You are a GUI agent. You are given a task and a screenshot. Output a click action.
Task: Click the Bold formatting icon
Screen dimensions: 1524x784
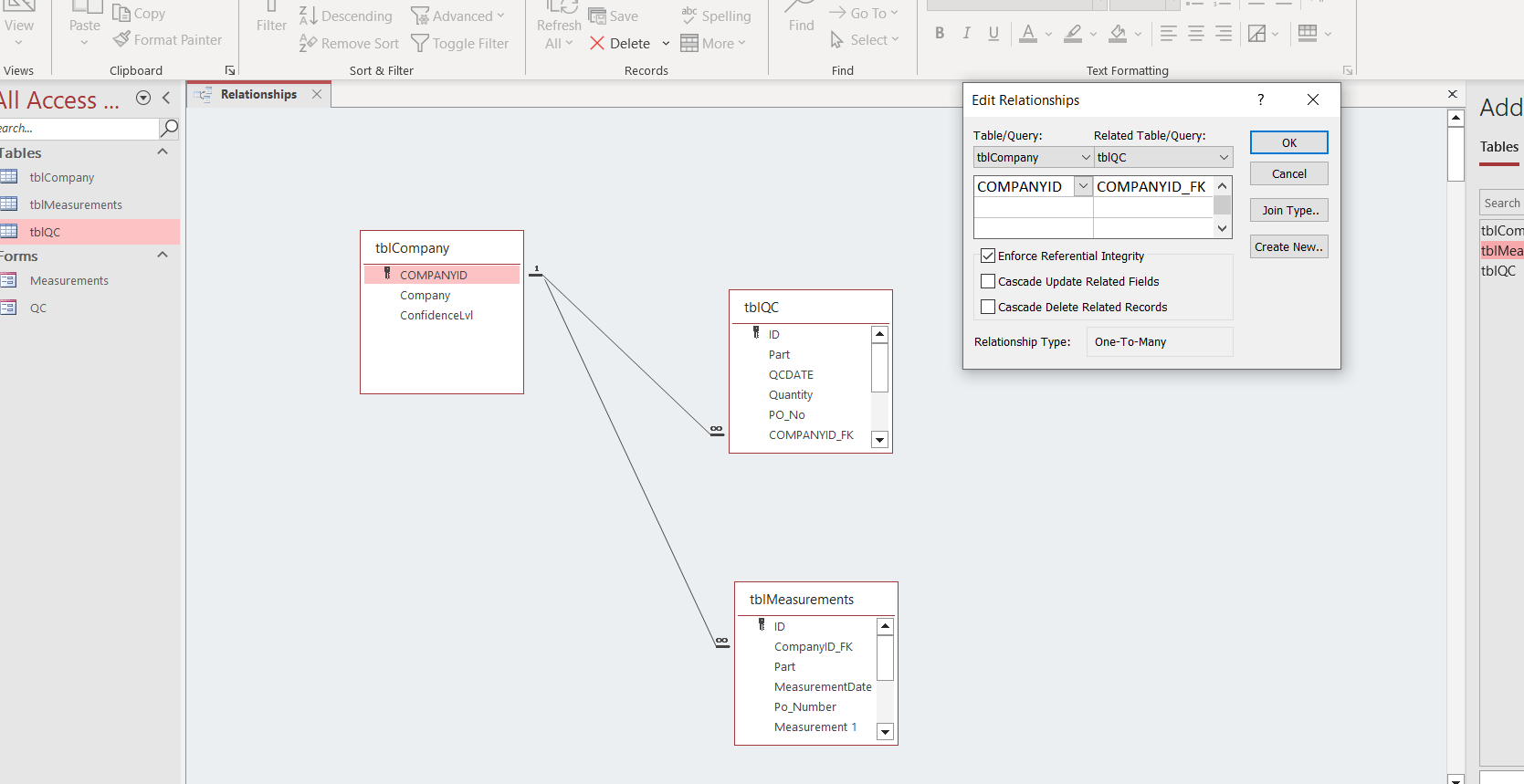point(940,34)
